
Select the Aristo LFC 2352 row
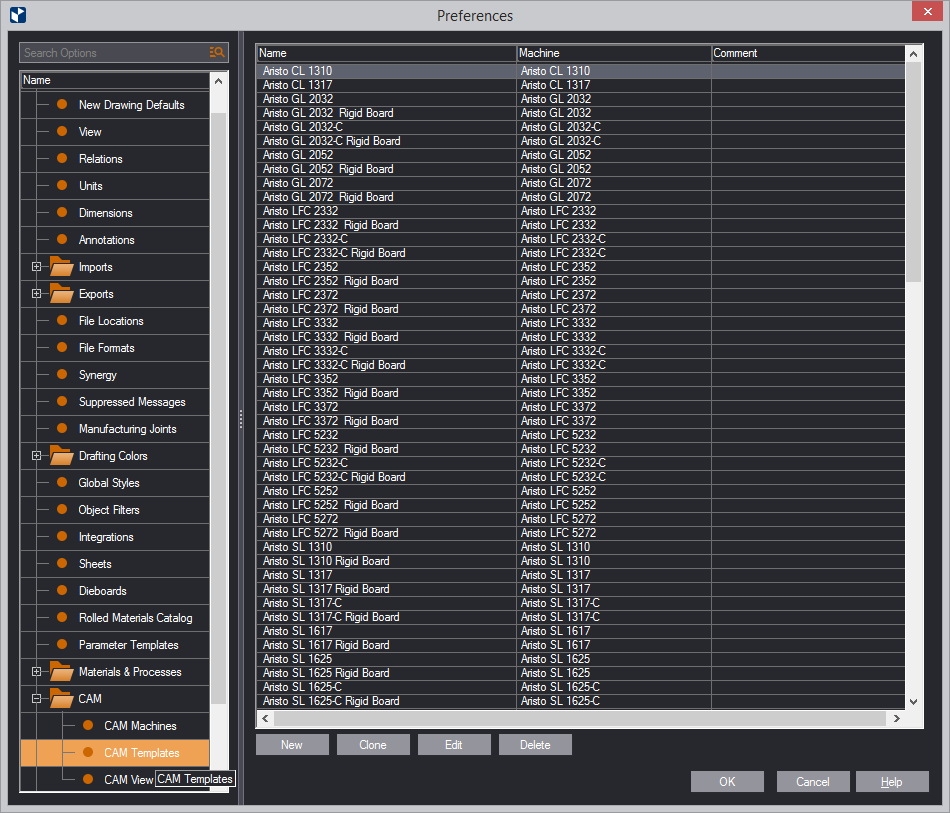tap(580, 267)
